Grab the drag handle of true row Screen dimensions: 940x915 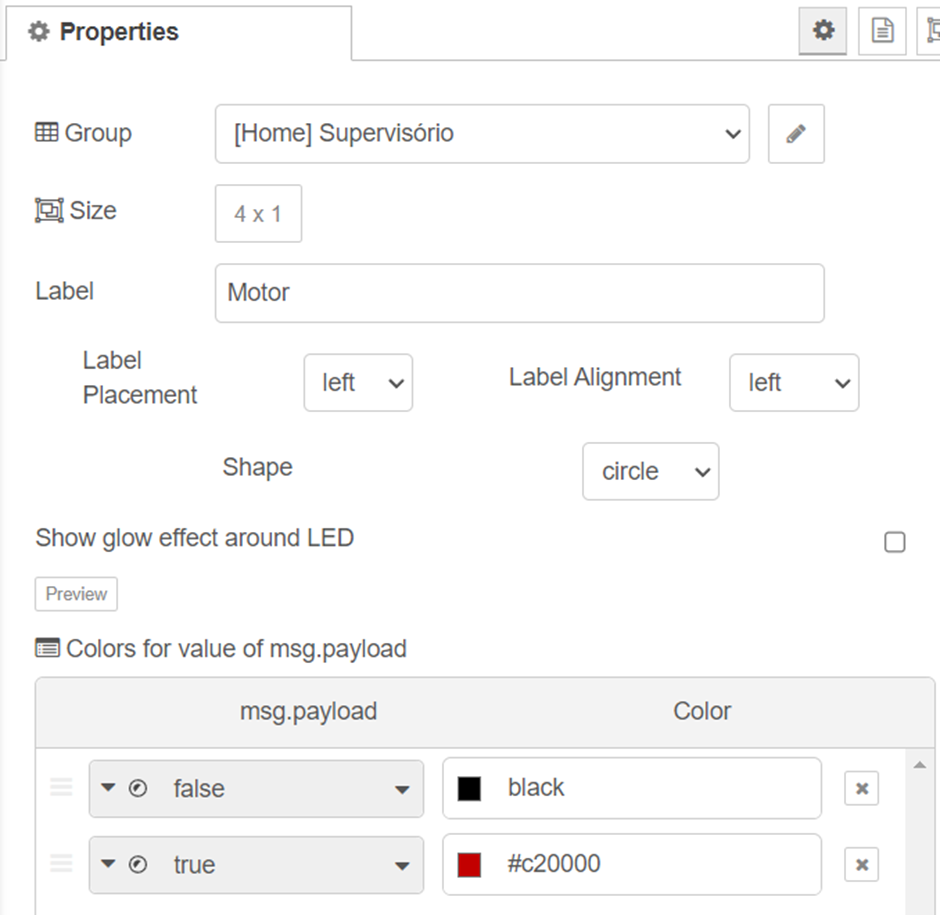61,864
